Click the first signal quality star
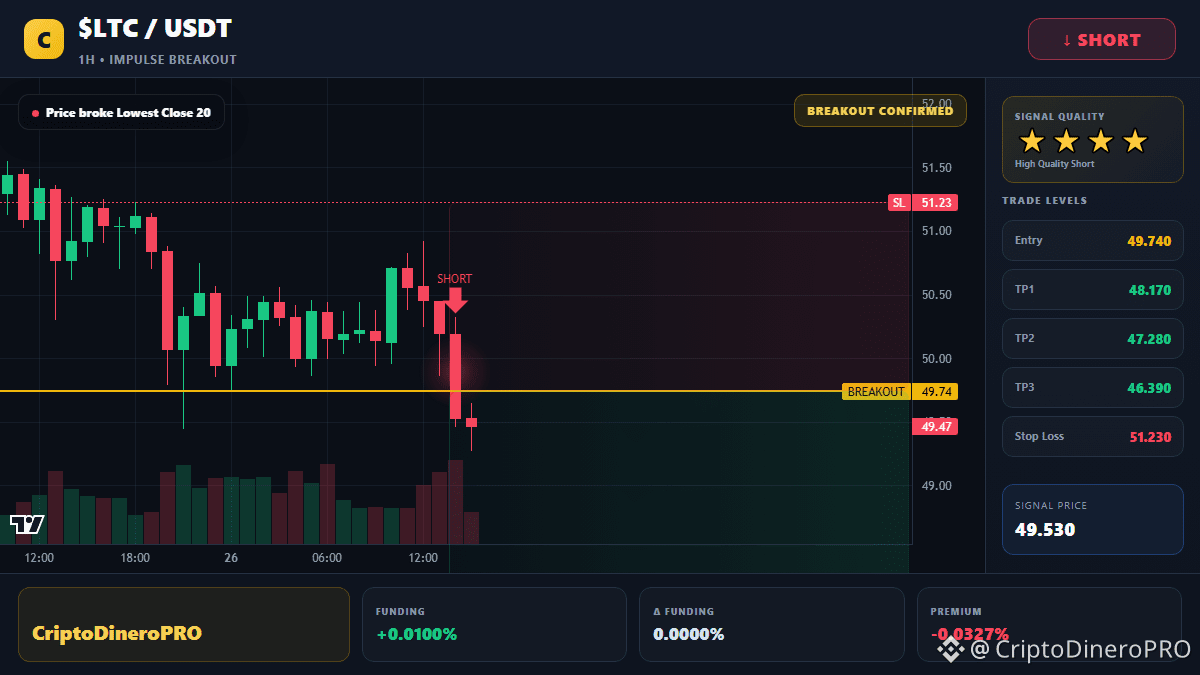1200x675 pixels. (1032, 141)
